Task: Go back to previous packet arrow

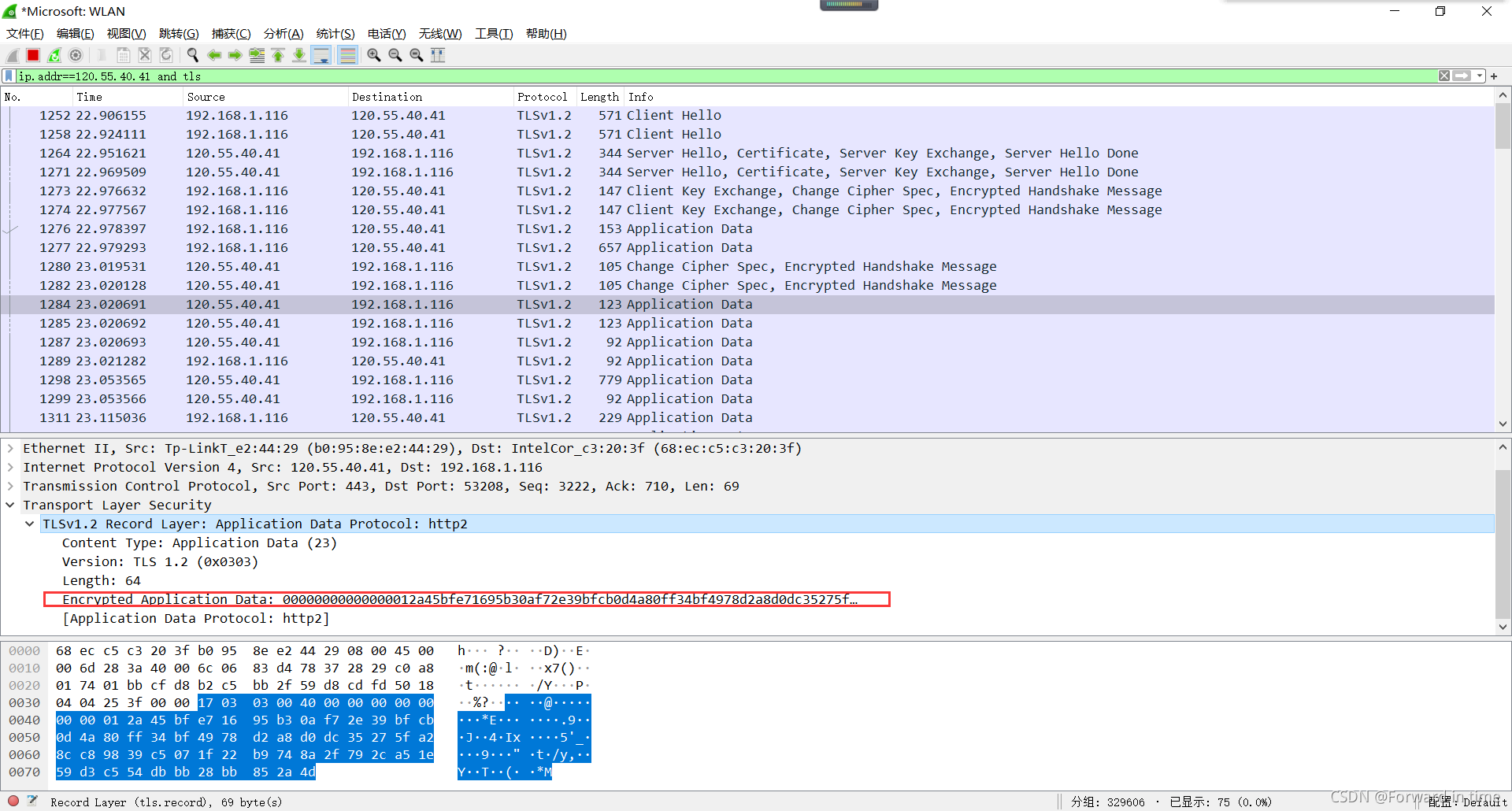Action: (214, 55)
